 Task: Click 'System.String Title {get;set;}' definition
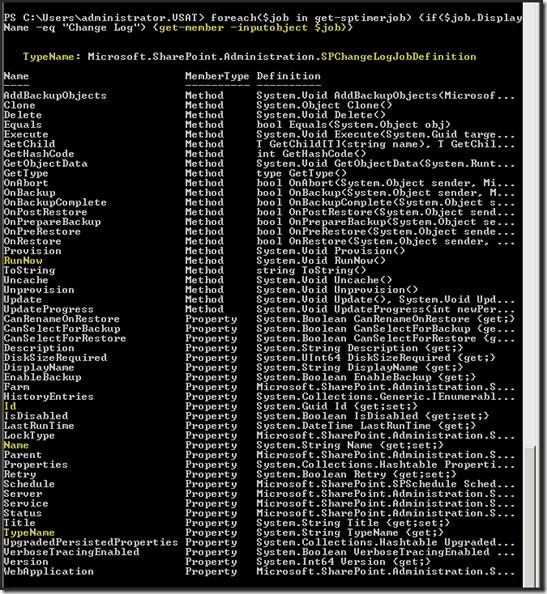point(353,523)
